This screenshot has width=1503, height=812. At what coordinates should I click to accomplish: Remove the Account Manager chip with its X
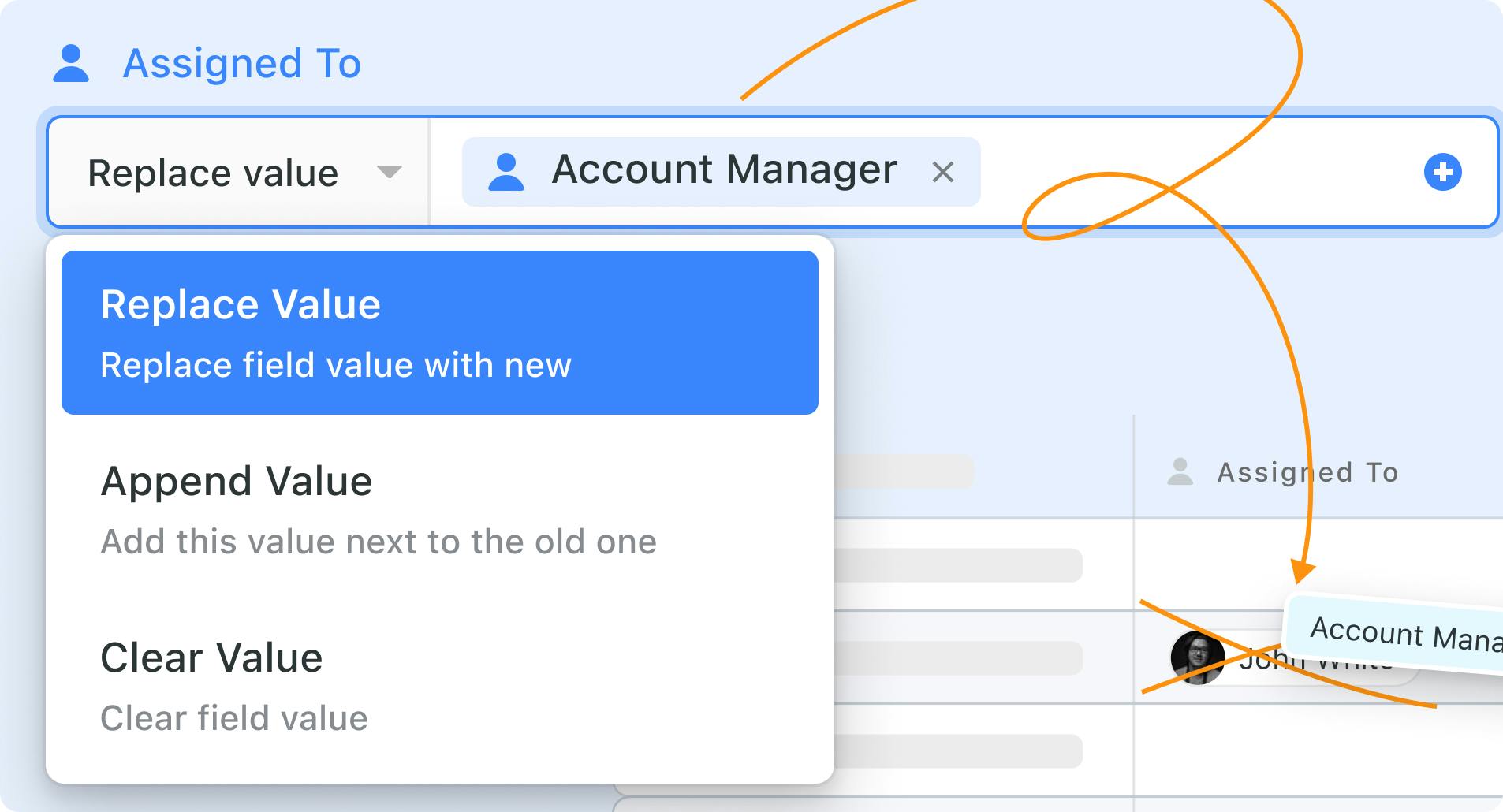coord(943,172)
